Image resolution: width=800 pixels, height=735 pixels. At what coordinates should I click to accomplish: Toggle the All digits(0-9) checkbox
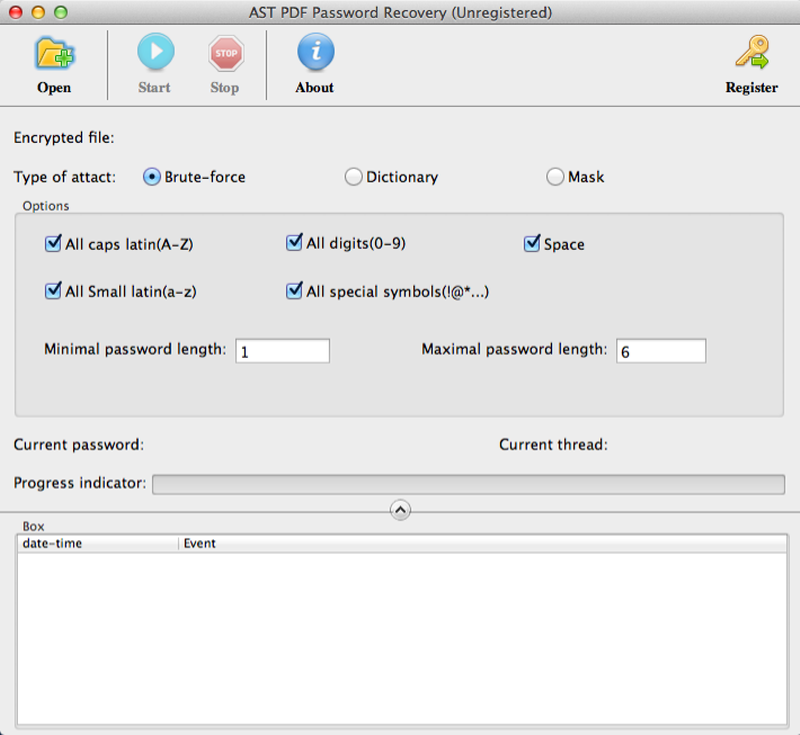294,243
